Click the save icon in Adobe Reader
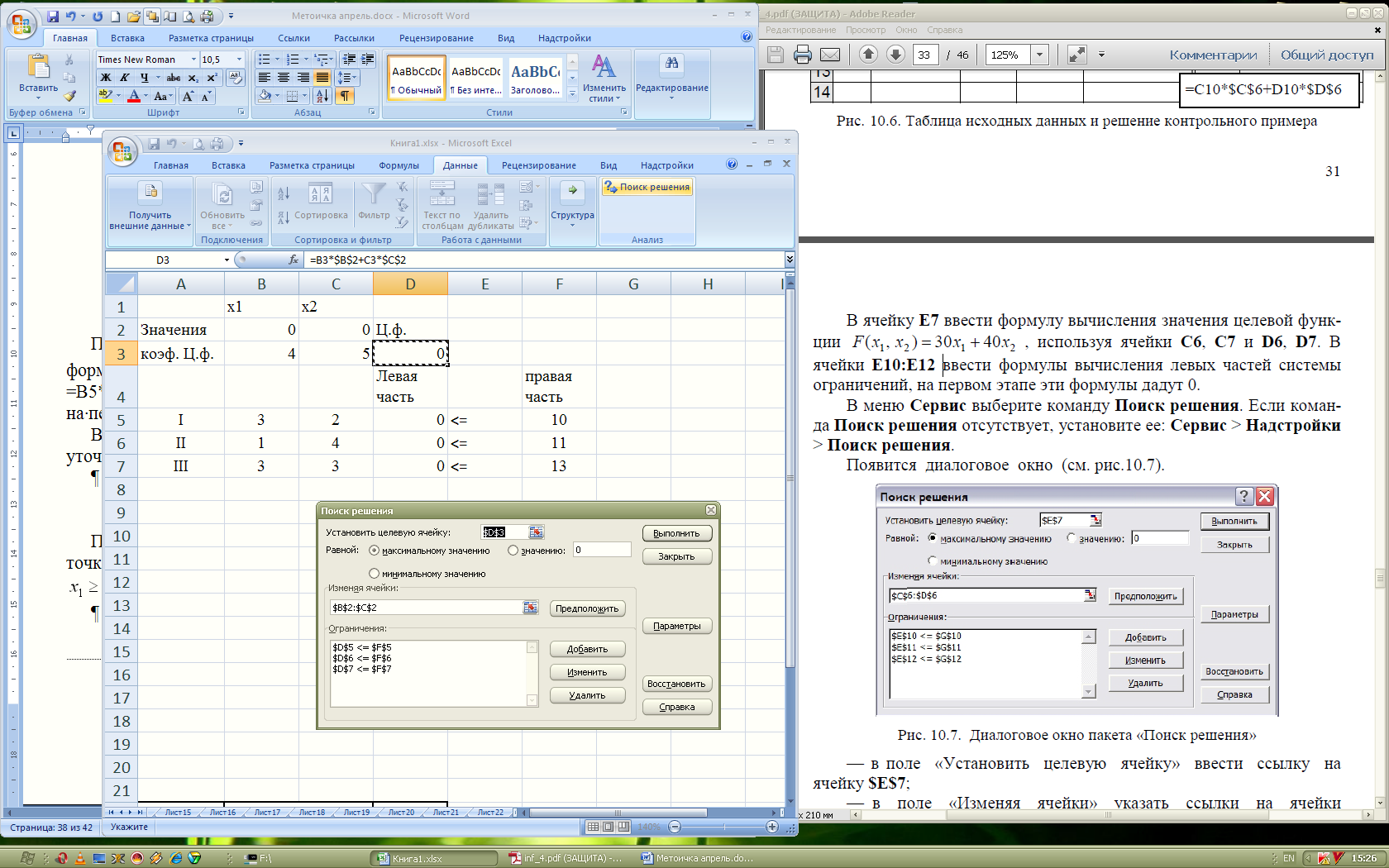The image size is (1389, 868). coord(776,55)
